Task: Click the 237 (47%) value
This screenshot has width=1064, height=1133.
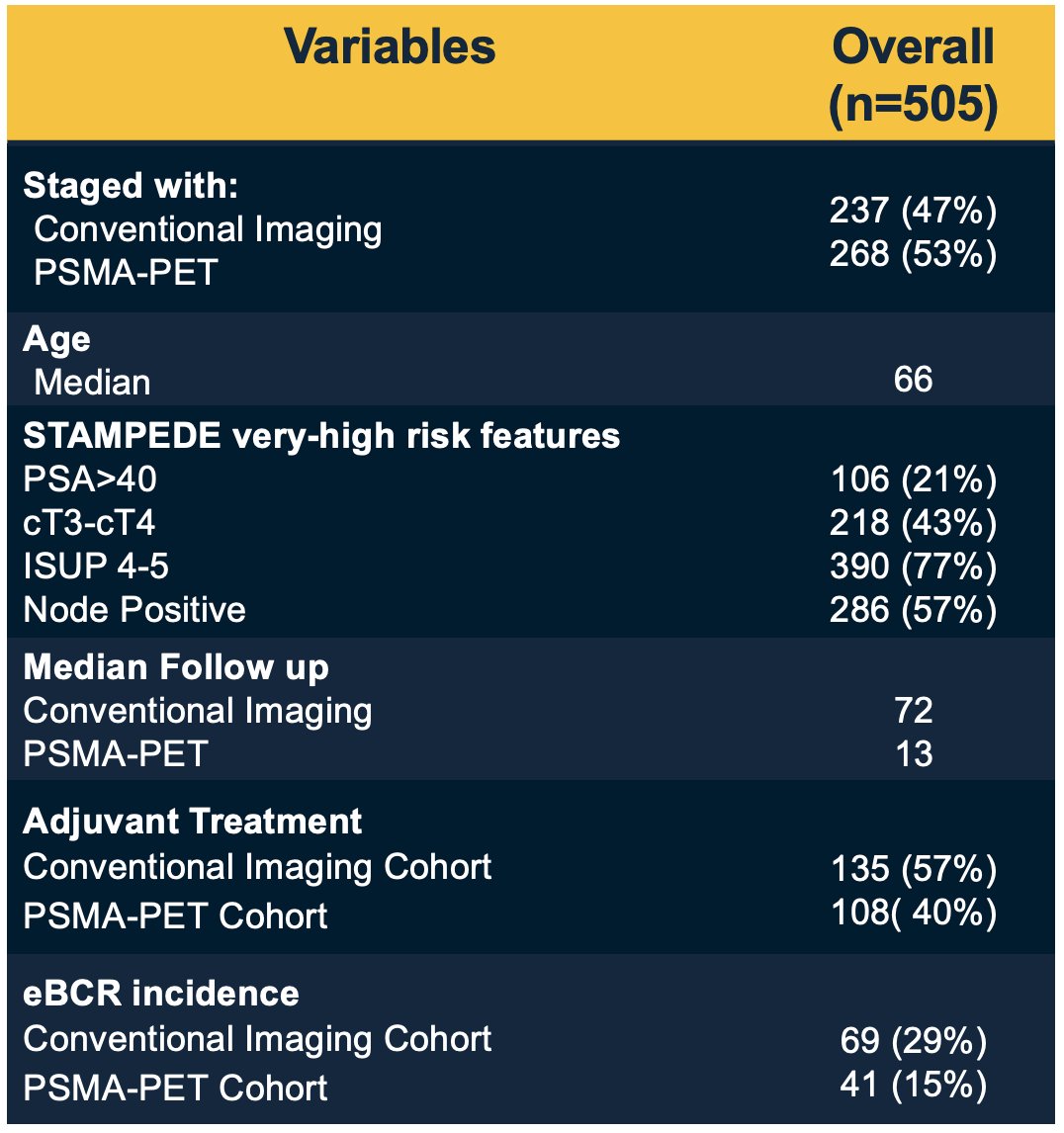Action: pyautogui.click(x=913, y=211)
